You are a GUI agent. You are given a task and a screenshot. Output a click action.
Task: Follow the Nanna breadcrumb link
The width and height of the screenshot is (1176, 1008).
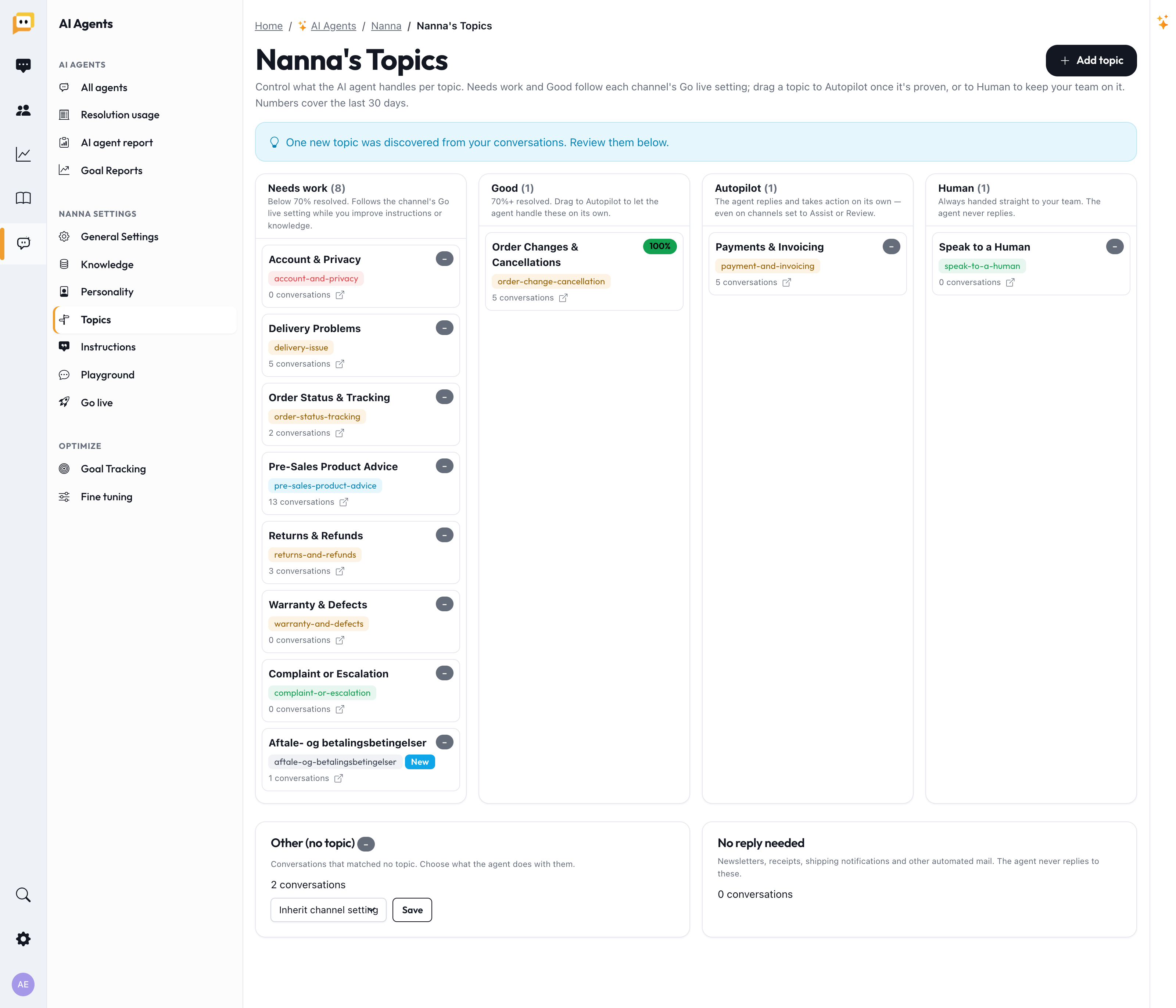pos(386,26)
